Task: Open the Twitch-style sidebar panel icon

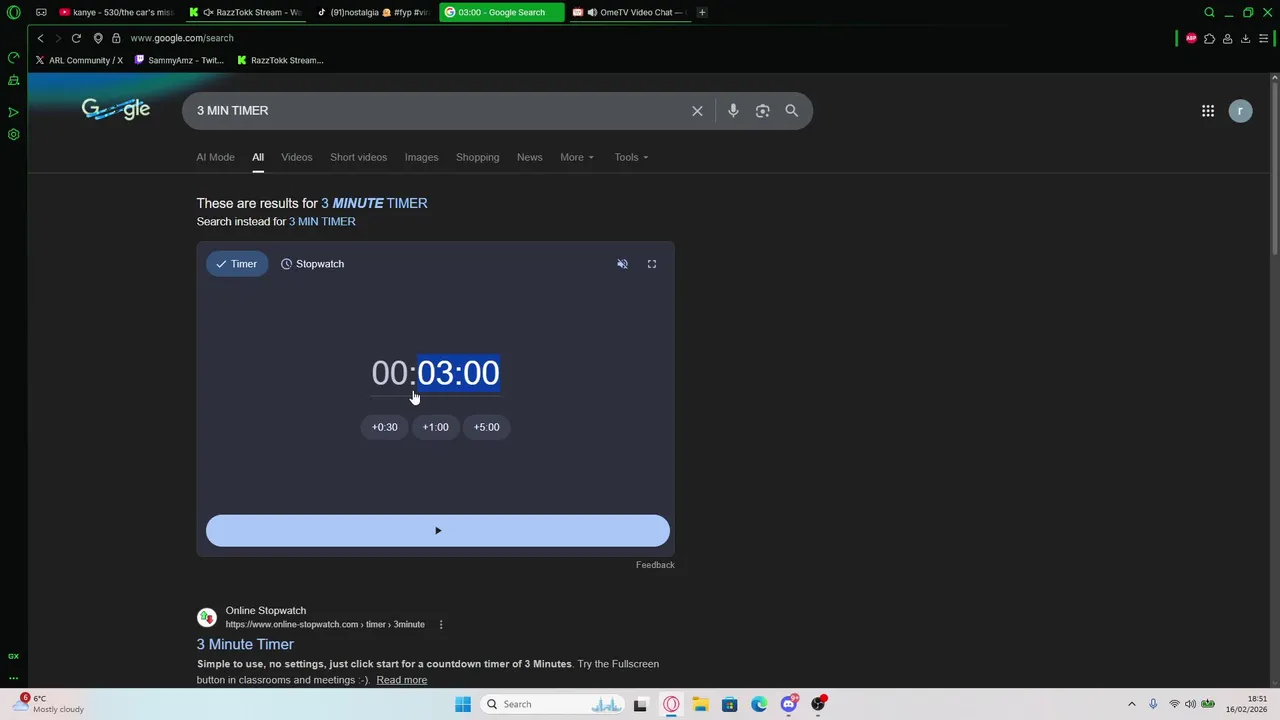Action: 13,80
